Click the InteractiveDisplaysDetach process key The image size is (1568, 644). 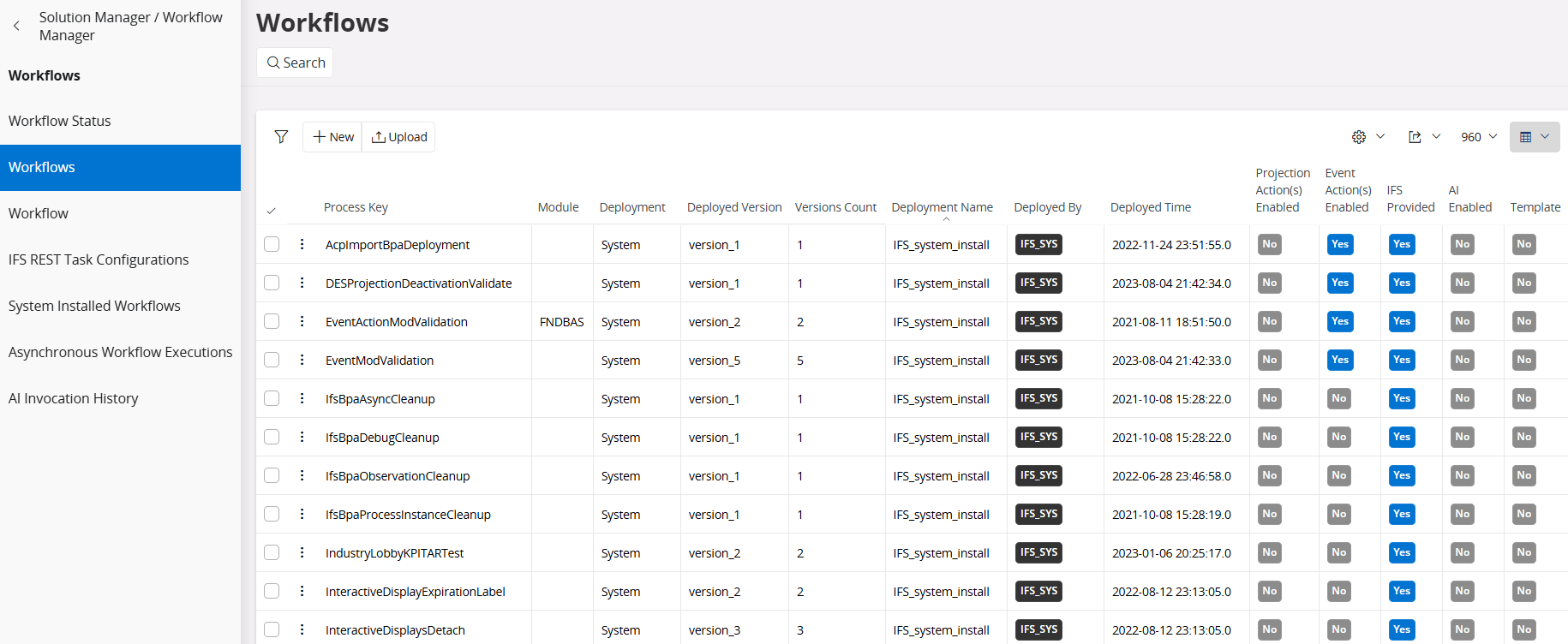tap(395, 630)
